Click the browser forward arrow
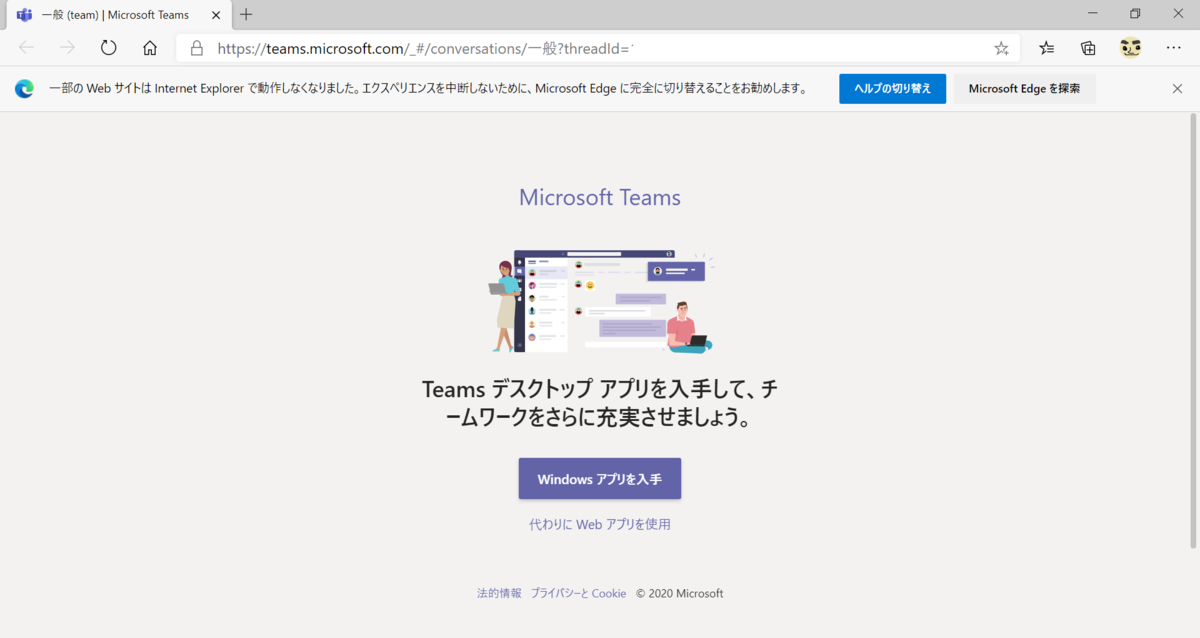The image size is (1200, 638). 67,48
